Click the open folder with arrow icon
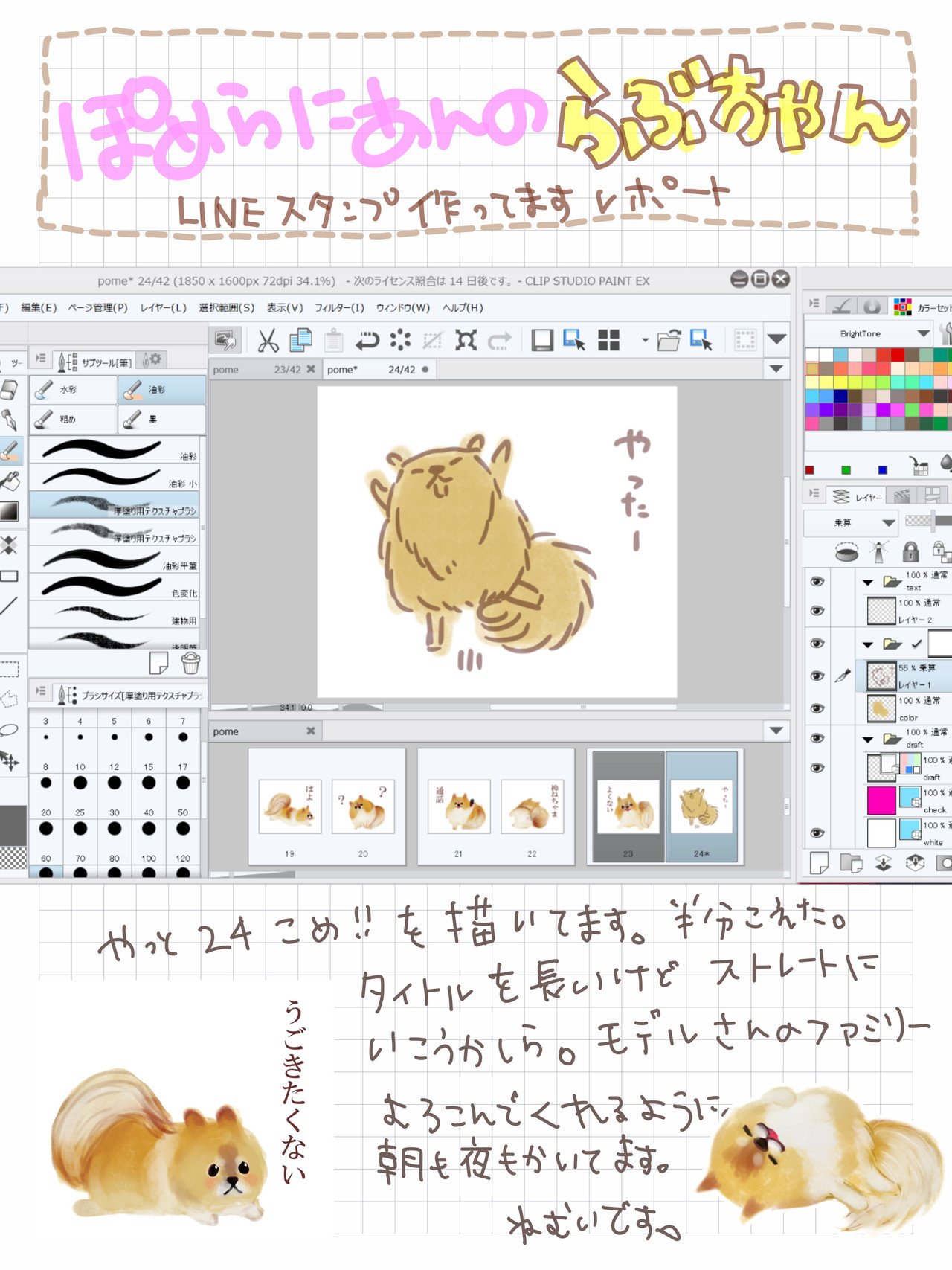The width and height of the screenshot is (952, 1270). point(669,340)
